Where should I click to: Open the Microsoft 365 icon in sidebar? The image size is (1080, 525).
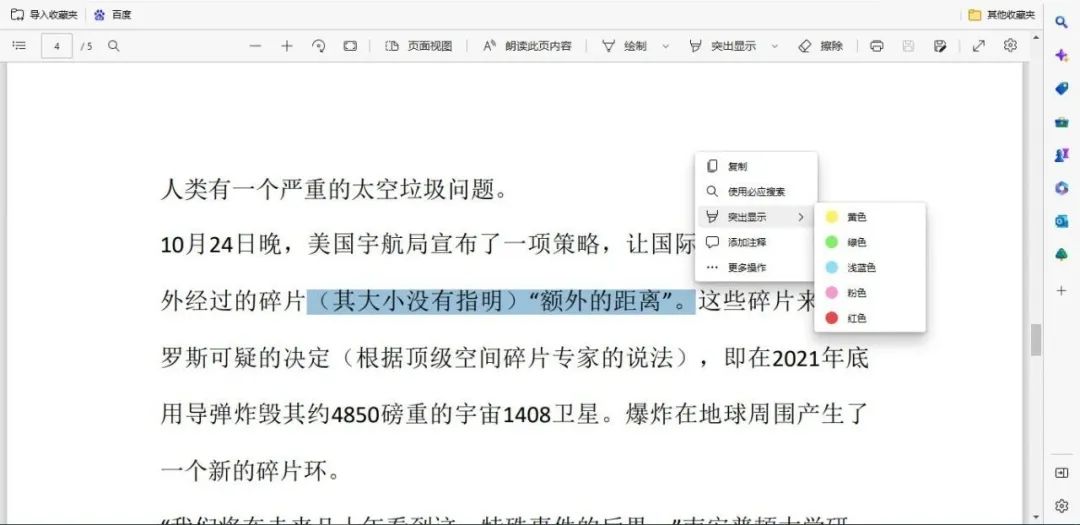[x=1061, y=188]
